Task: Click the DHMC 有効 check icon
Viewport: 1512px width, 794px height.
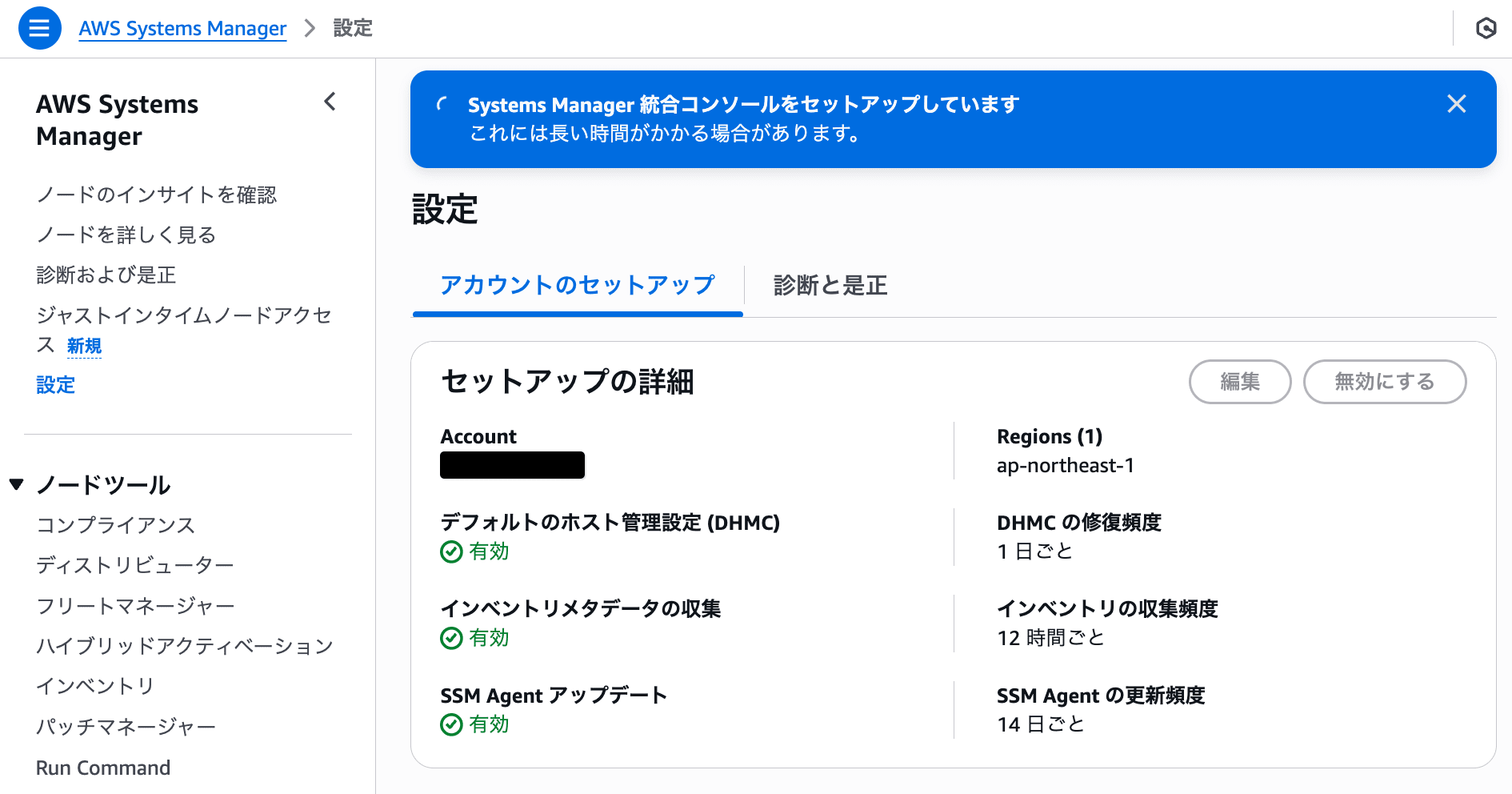Action: pos(451,551)
